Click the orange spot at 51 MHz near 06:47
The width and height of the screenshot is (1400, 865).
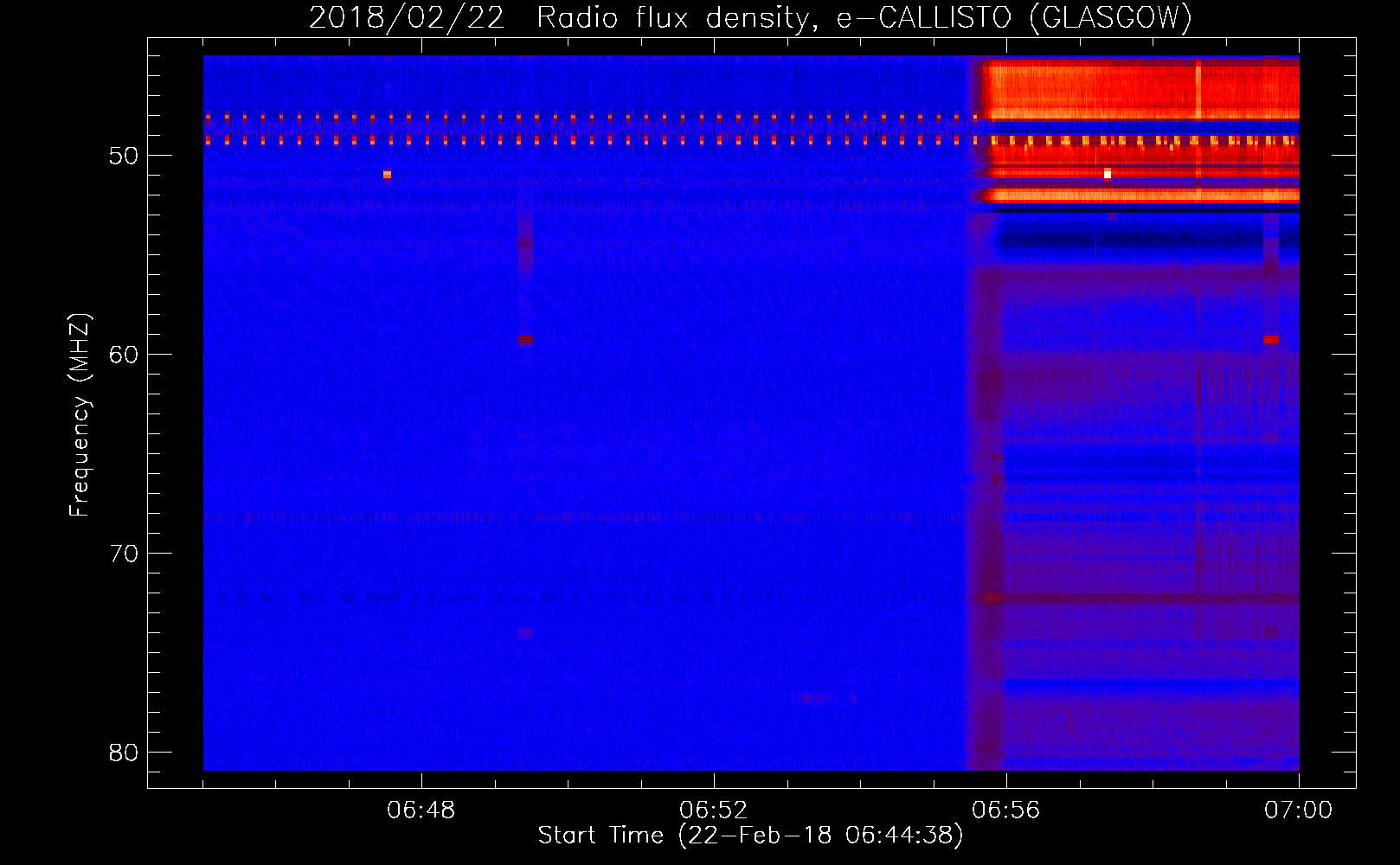coord(387,175)
